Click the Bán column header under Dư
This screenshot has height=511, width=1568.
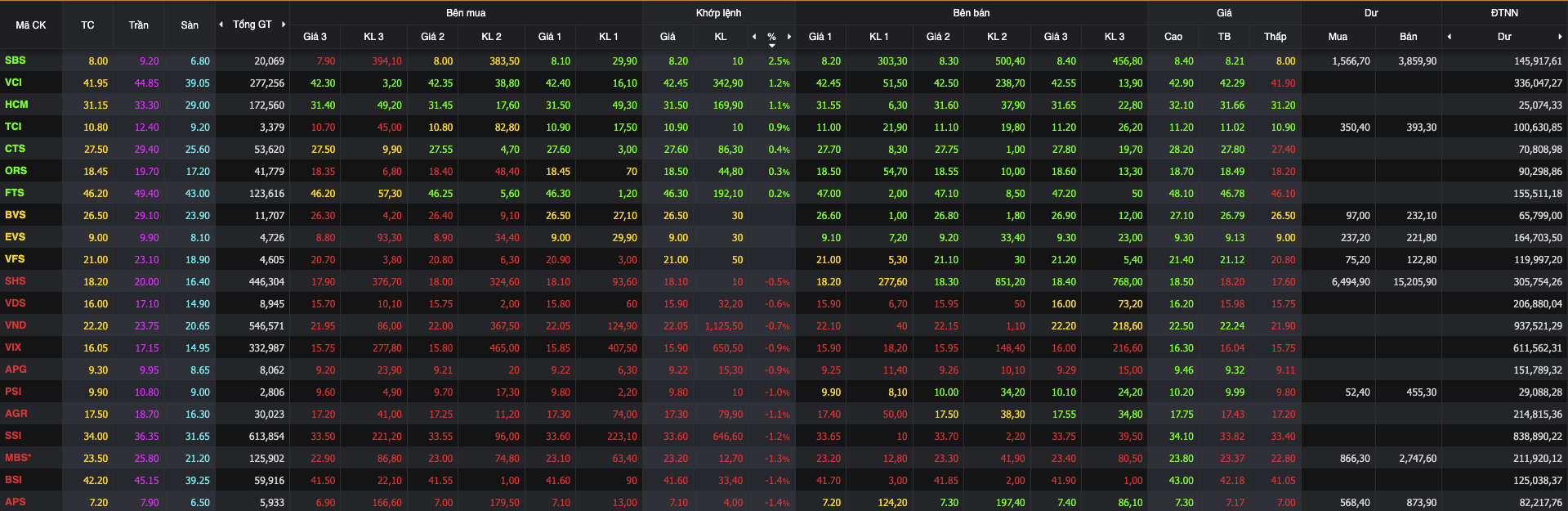[x=1409, y=37]
